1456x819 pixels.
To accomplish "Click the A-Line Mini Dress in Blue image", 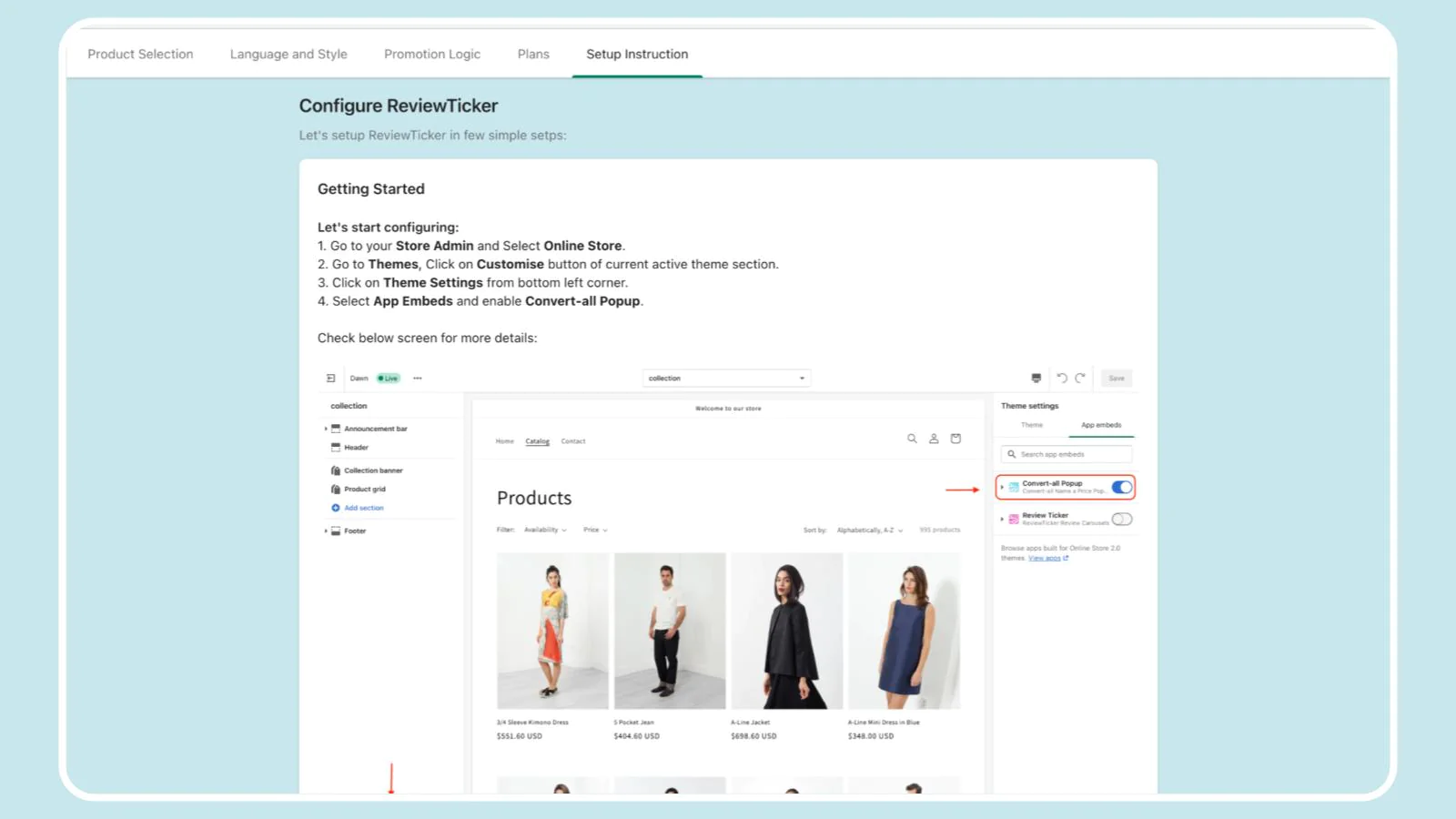I will click(x=904, y=631).
